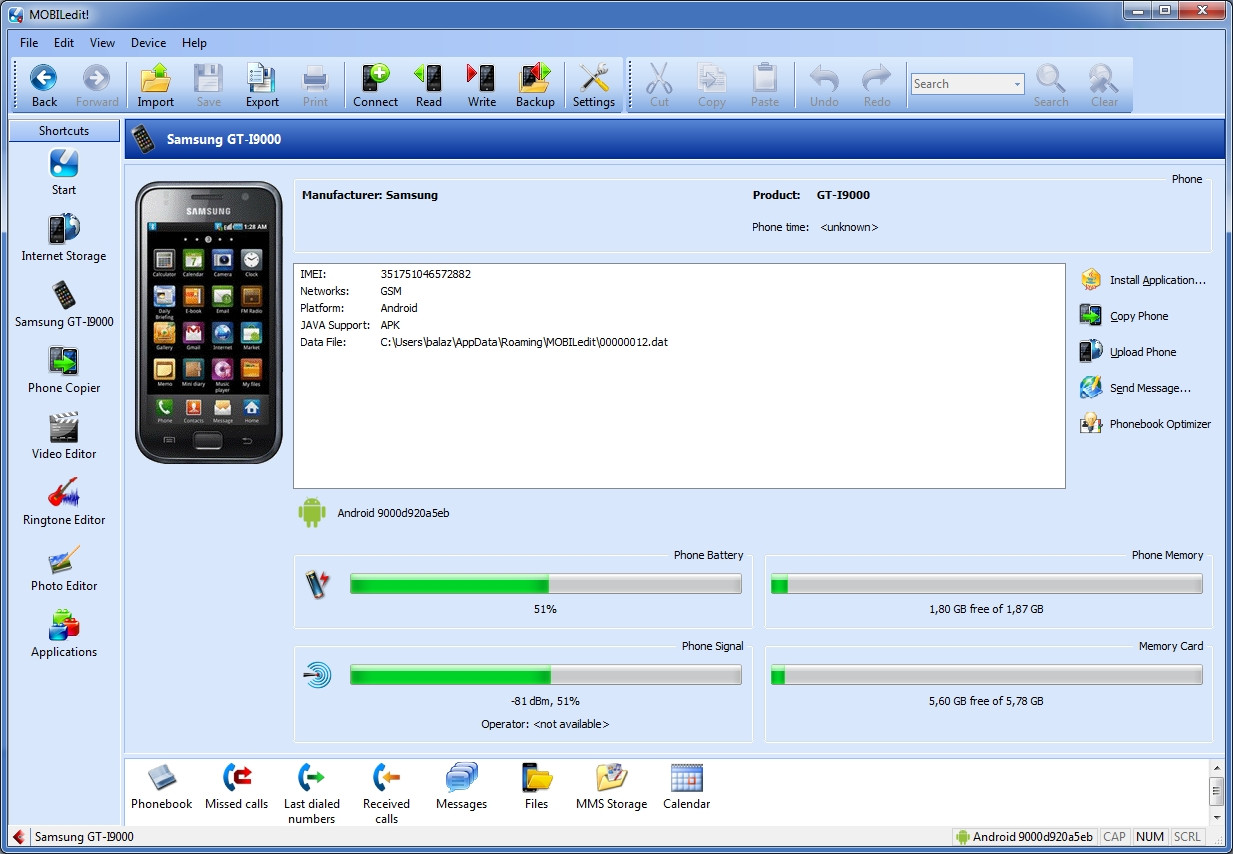
Task: Open the View menu
Action: 102,43
